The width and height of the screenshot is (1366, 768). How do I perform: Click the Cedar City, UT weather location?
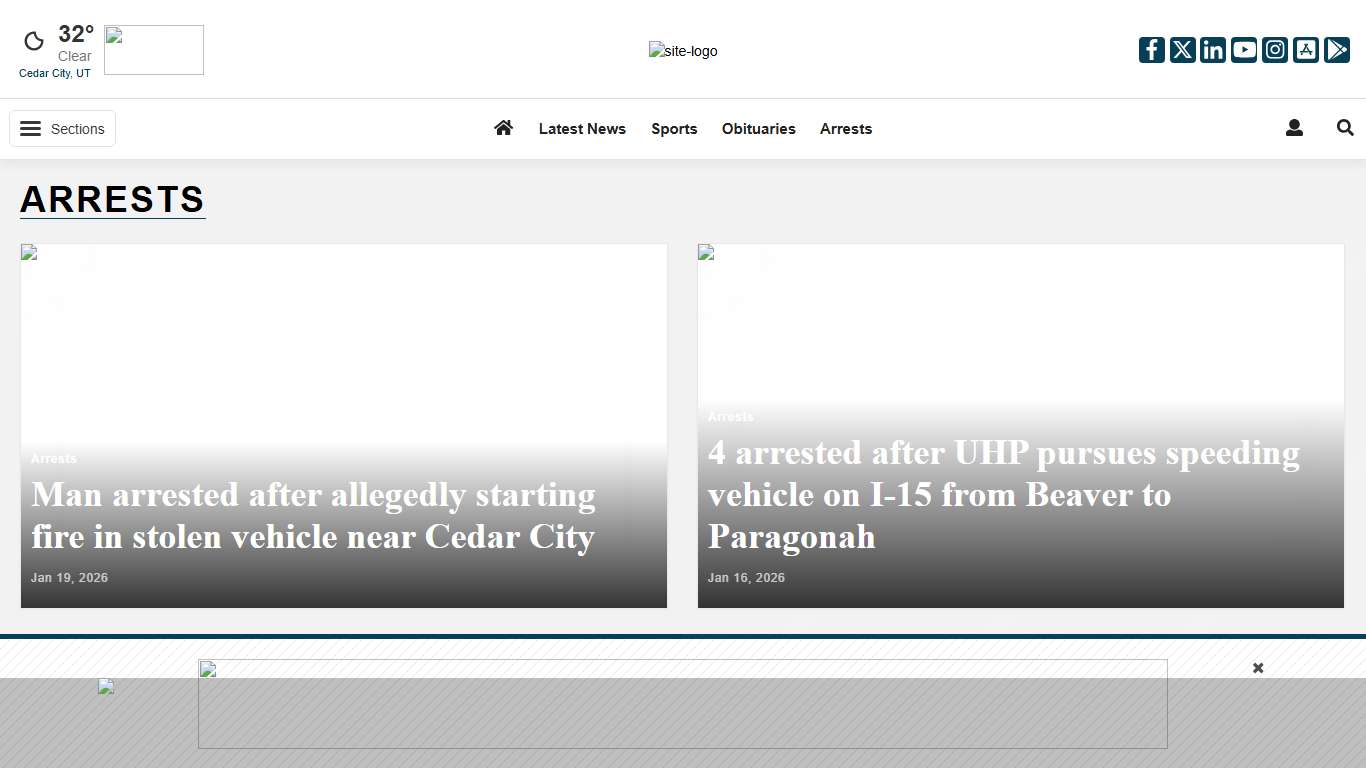point(55,72)
